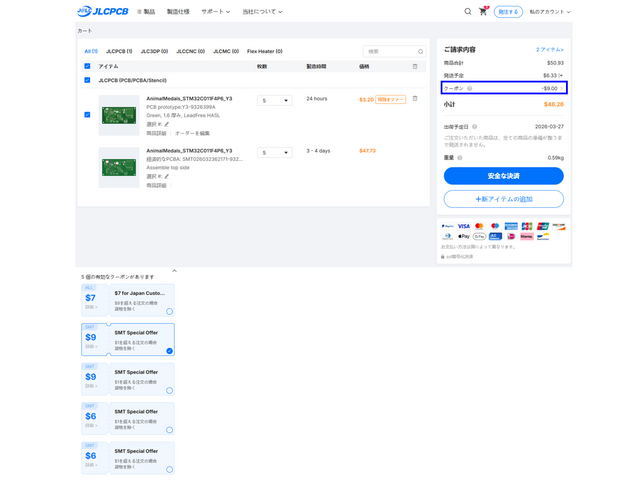Click the Mastercard payment icon

479,226
